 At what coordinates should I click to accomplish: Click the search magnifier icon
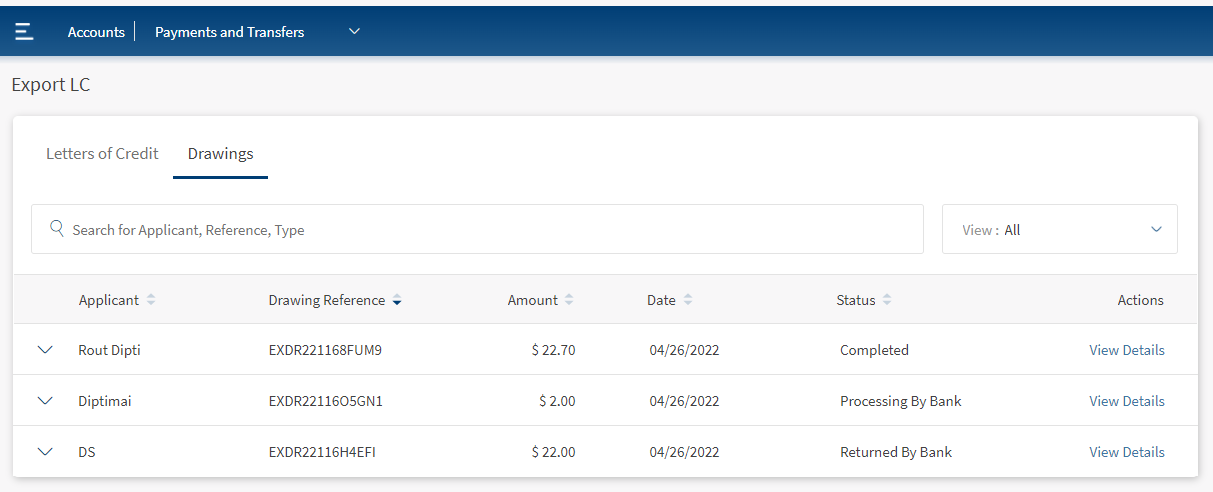coord(57,229)
